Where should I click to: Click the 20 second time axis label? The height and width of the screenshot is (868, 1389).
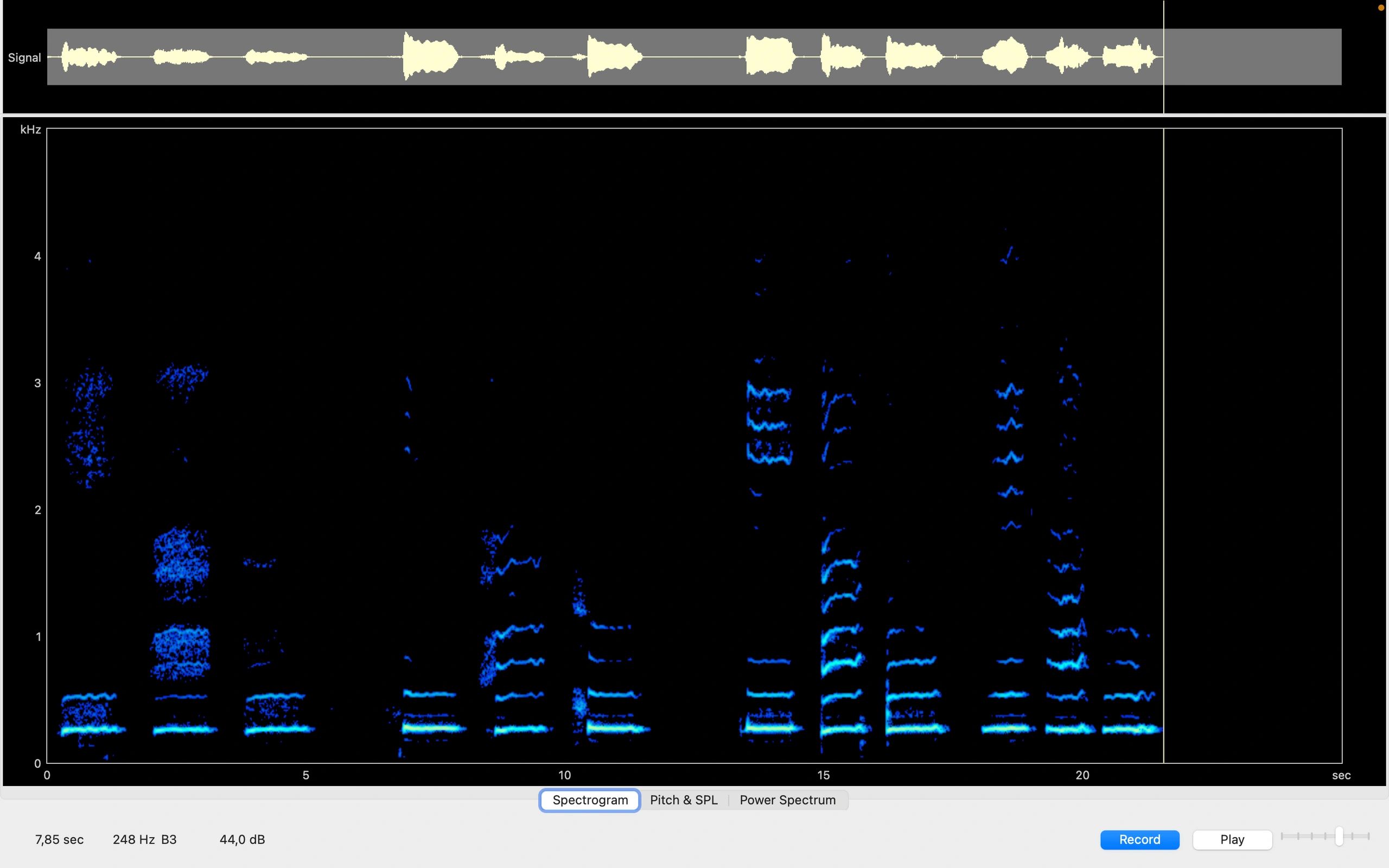click(x=1082, y=775)
